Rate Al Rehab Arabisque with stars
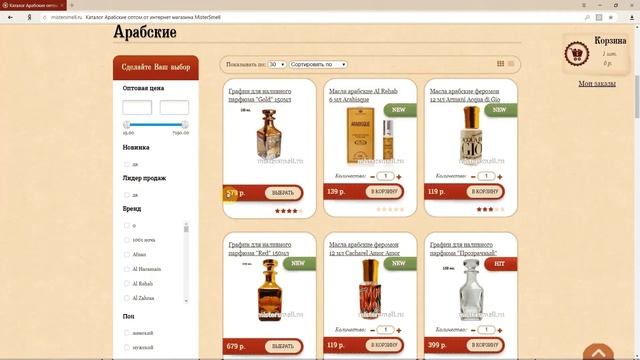The height and width of the screenshot is (360, 640). (x=390, y=209)
